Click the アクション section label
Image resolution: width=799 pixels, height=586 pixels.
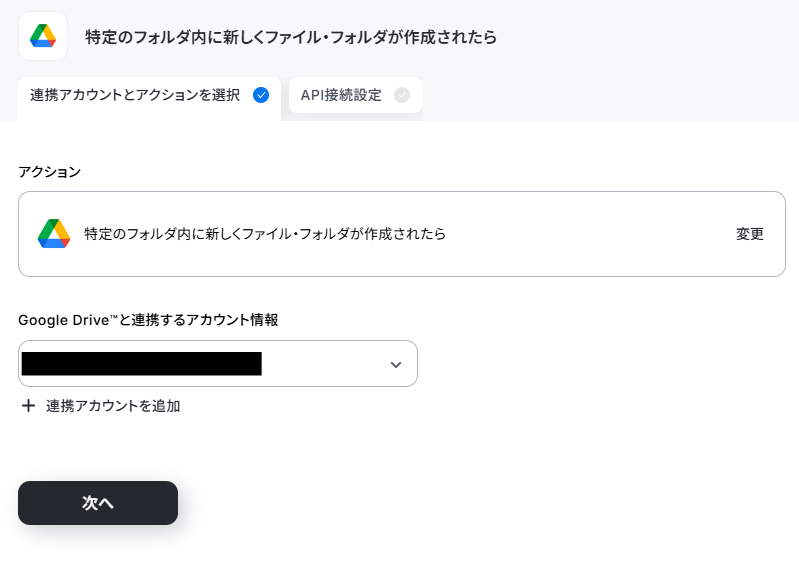49,172
